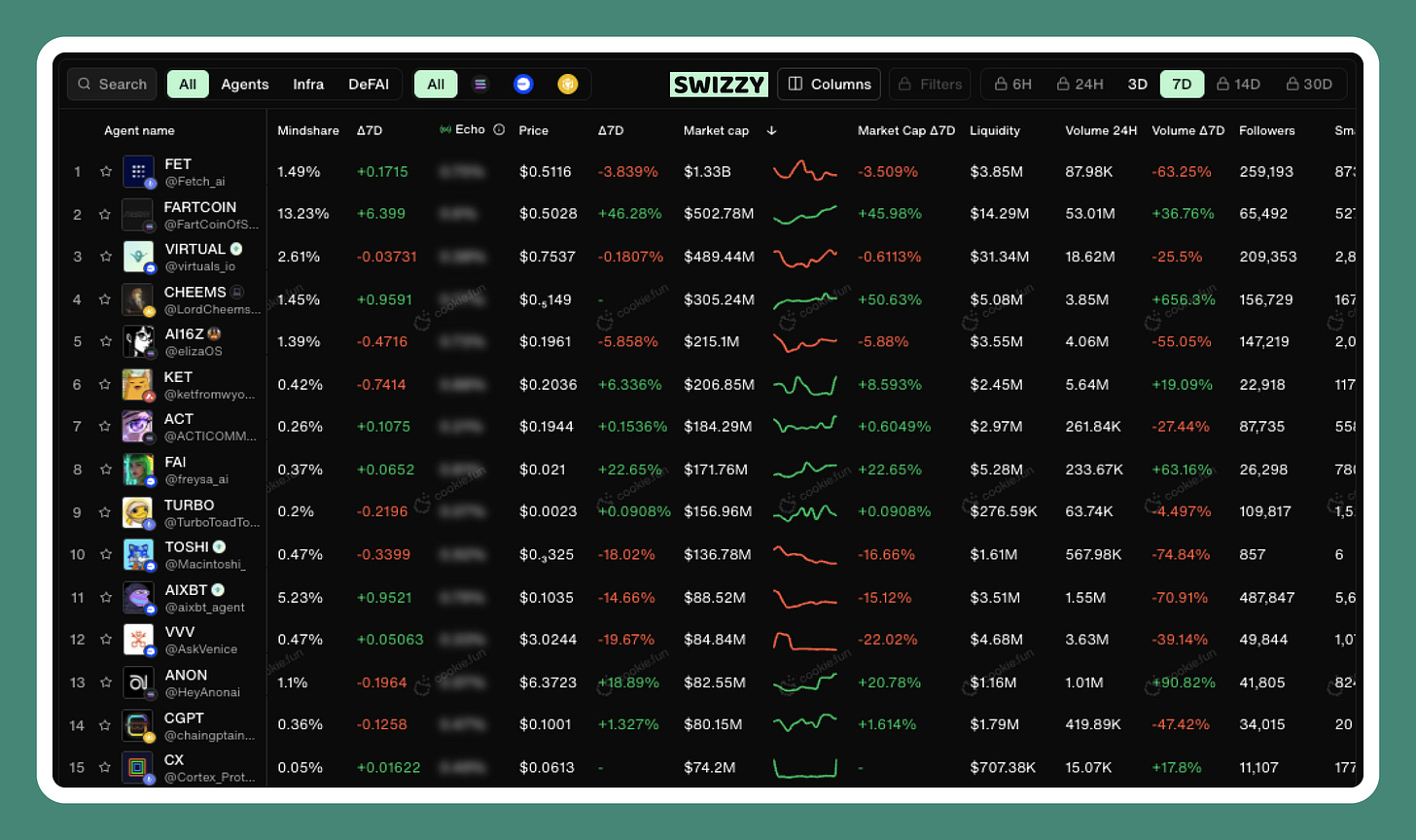Viewport: 1416px width, 840px height.
Task: Star the AI16Z row as favorite
Action: pos(105,341)
